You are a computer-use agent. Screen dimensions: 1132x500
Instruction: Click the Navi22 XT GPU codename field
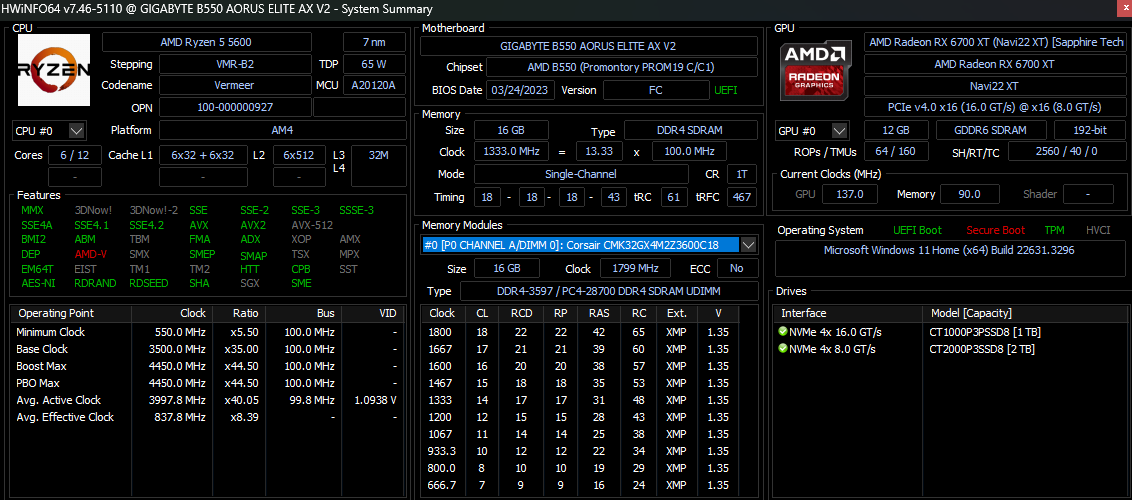tap(994, 85)
